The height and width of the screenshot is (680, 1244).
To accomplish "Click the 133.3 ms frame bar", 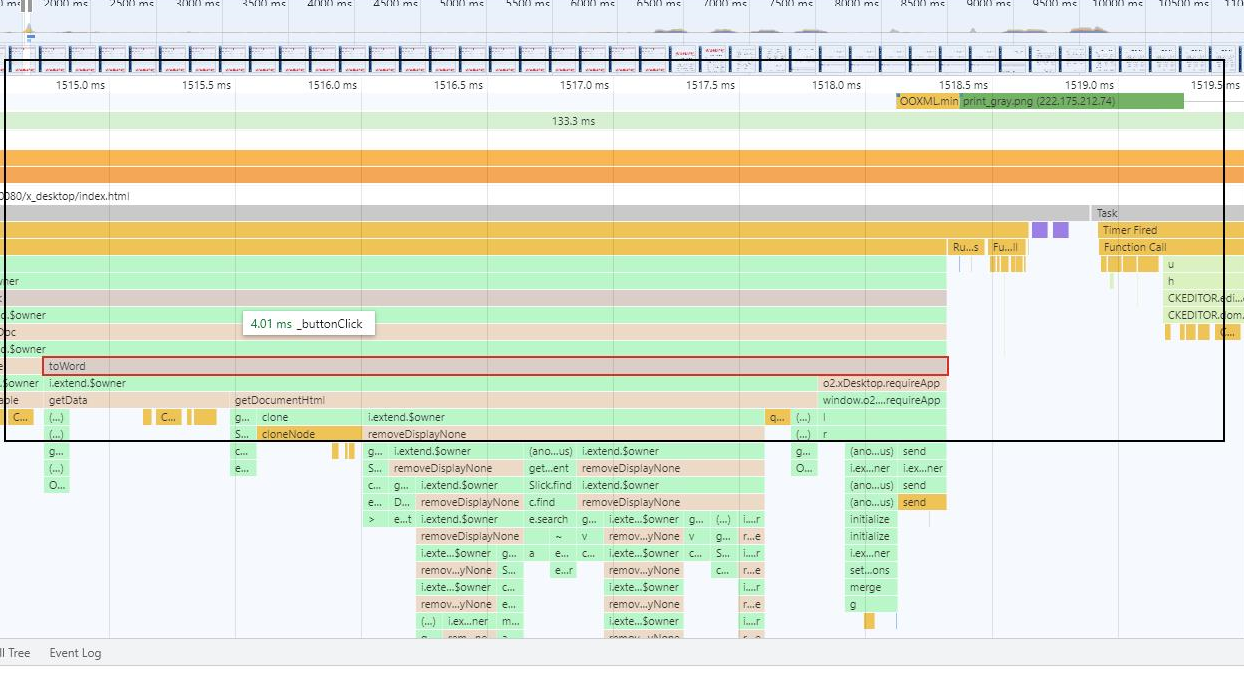I will 573,121.
